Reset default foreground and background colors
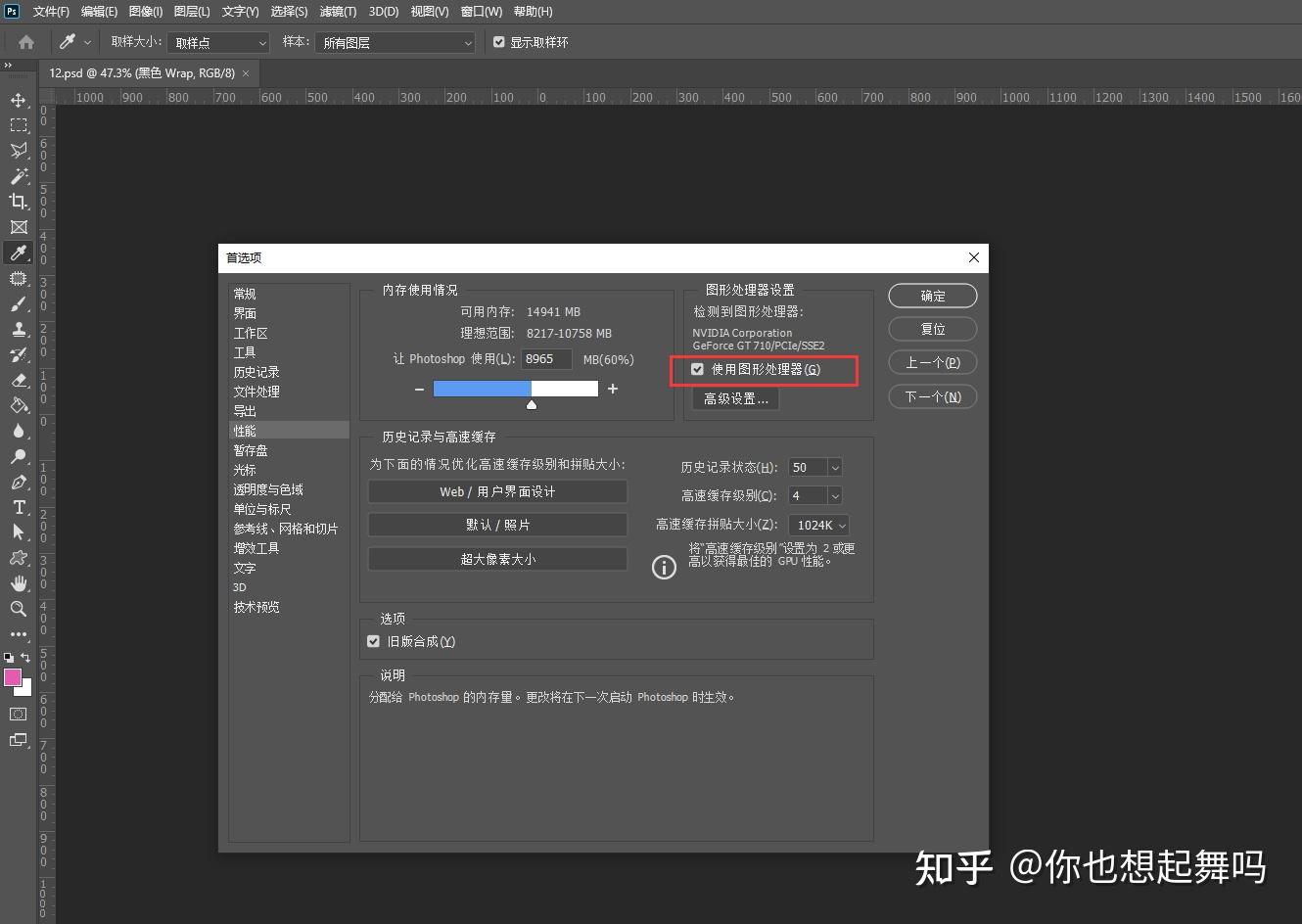 click(9, 658)
